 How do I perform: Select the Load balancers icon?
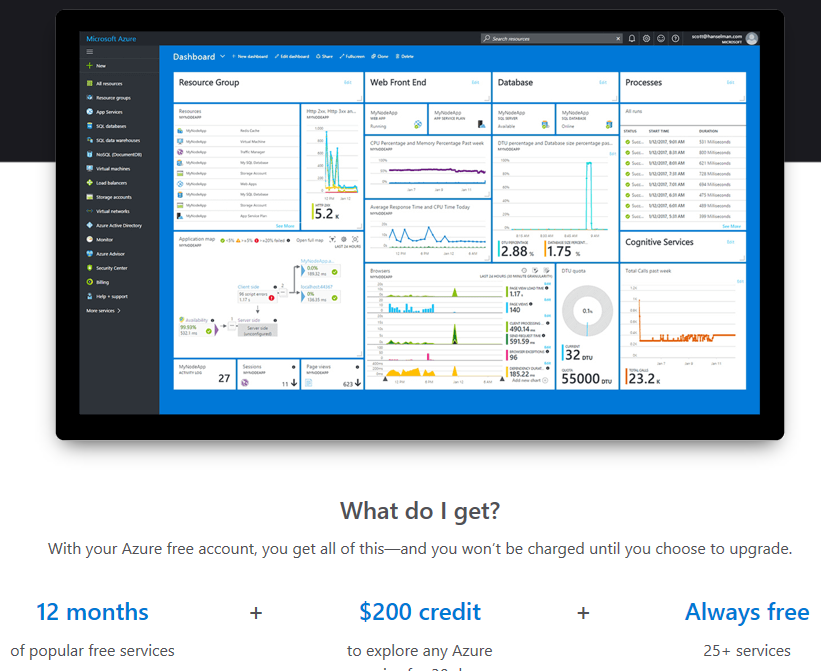click(x=90, y=183)
